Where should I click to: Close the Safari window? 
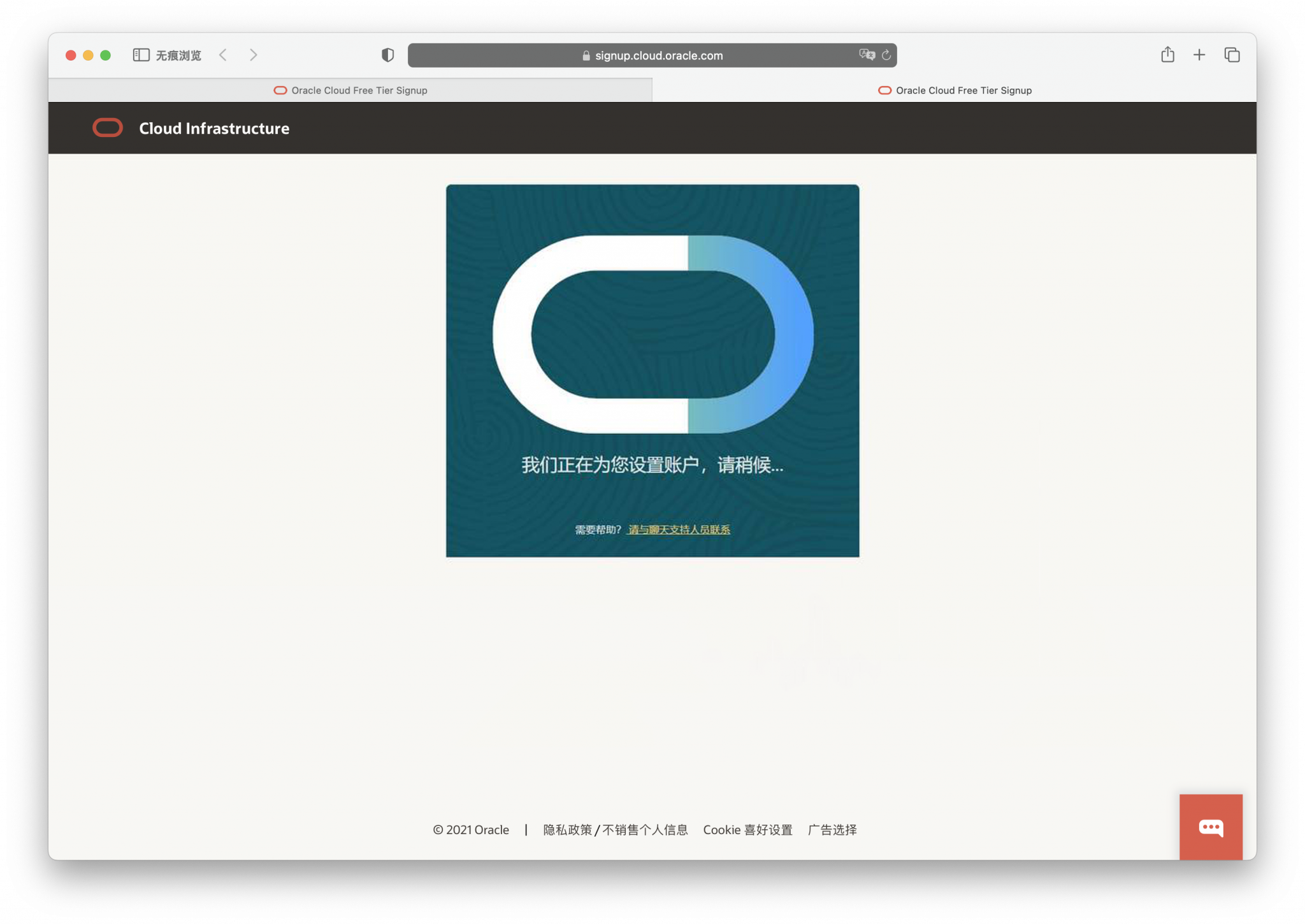[71, 55]
